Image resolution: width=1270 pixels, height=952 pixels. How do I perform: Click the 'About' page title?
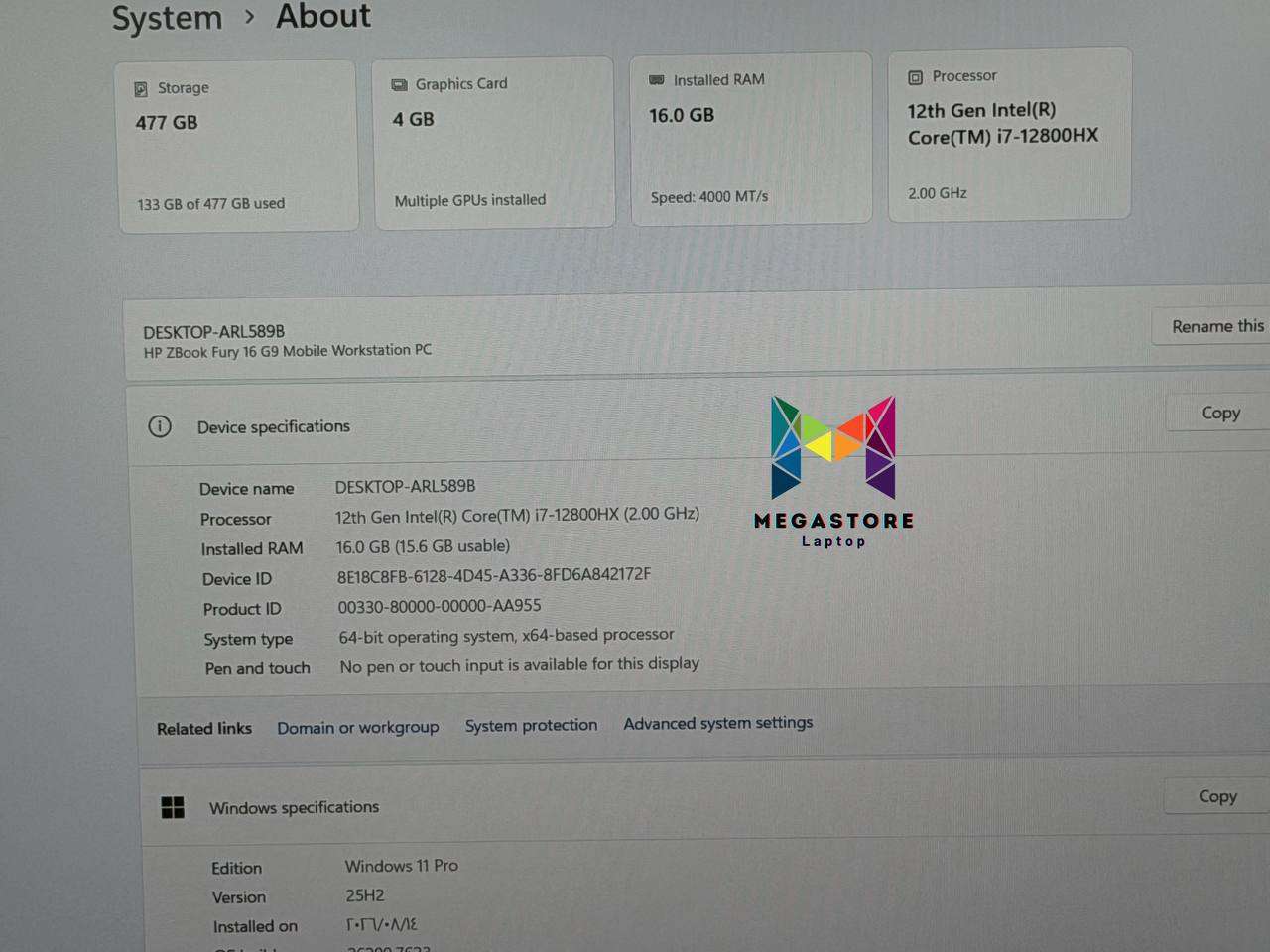[x=323, y=16]
